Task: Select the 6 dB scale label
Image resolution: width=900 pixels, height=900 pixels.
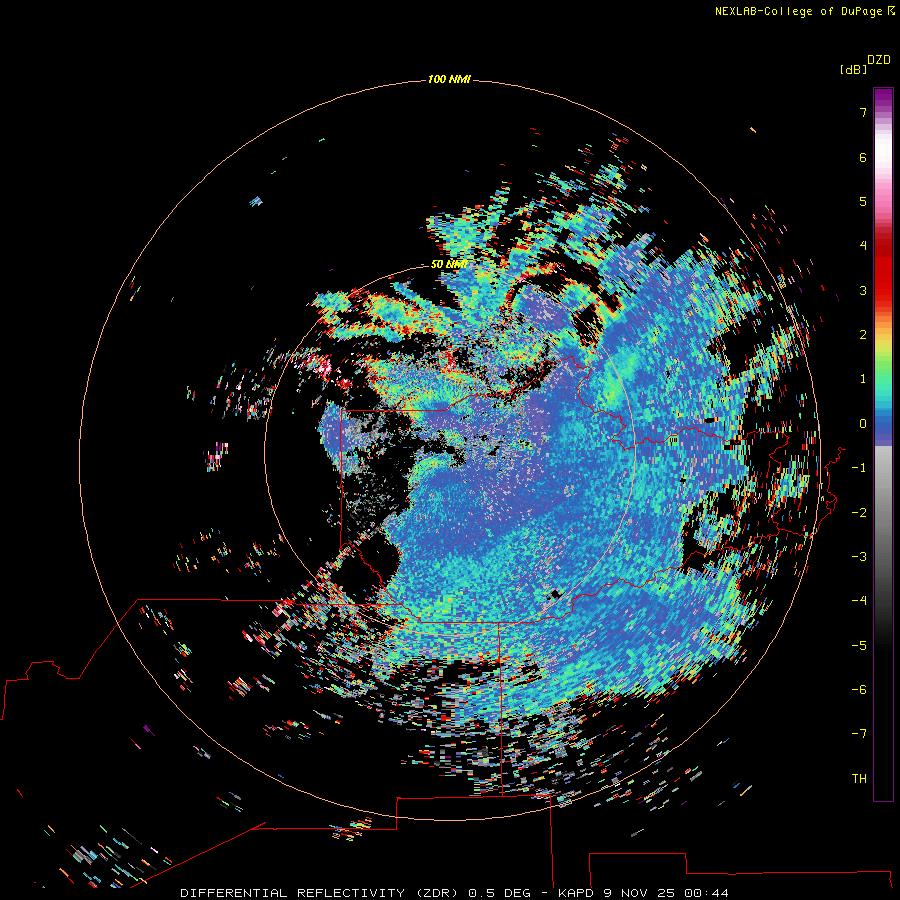Action: (863, 157)
